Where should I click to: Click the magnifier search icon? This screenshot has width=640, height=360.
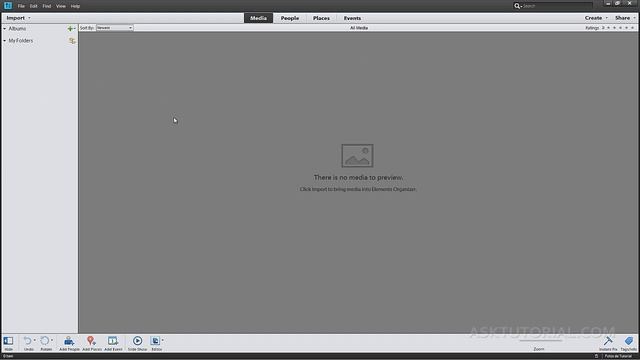coord(517,6)
